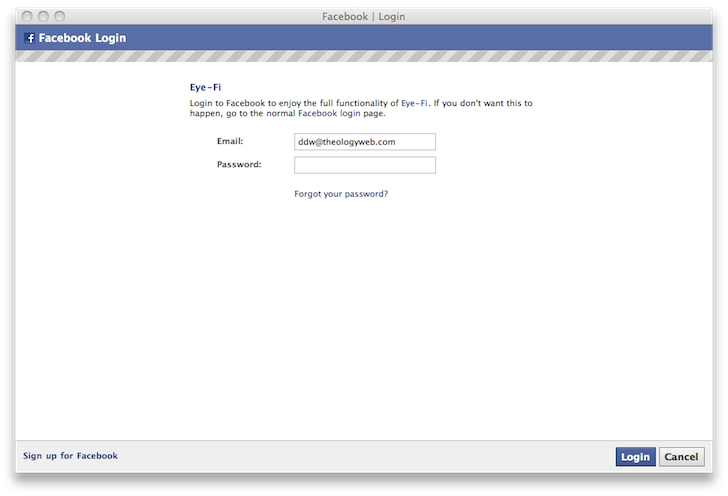Go to the normal Facebook login page link
The height and width of the screenshot is (496, 728).
(x=329, y=113)
